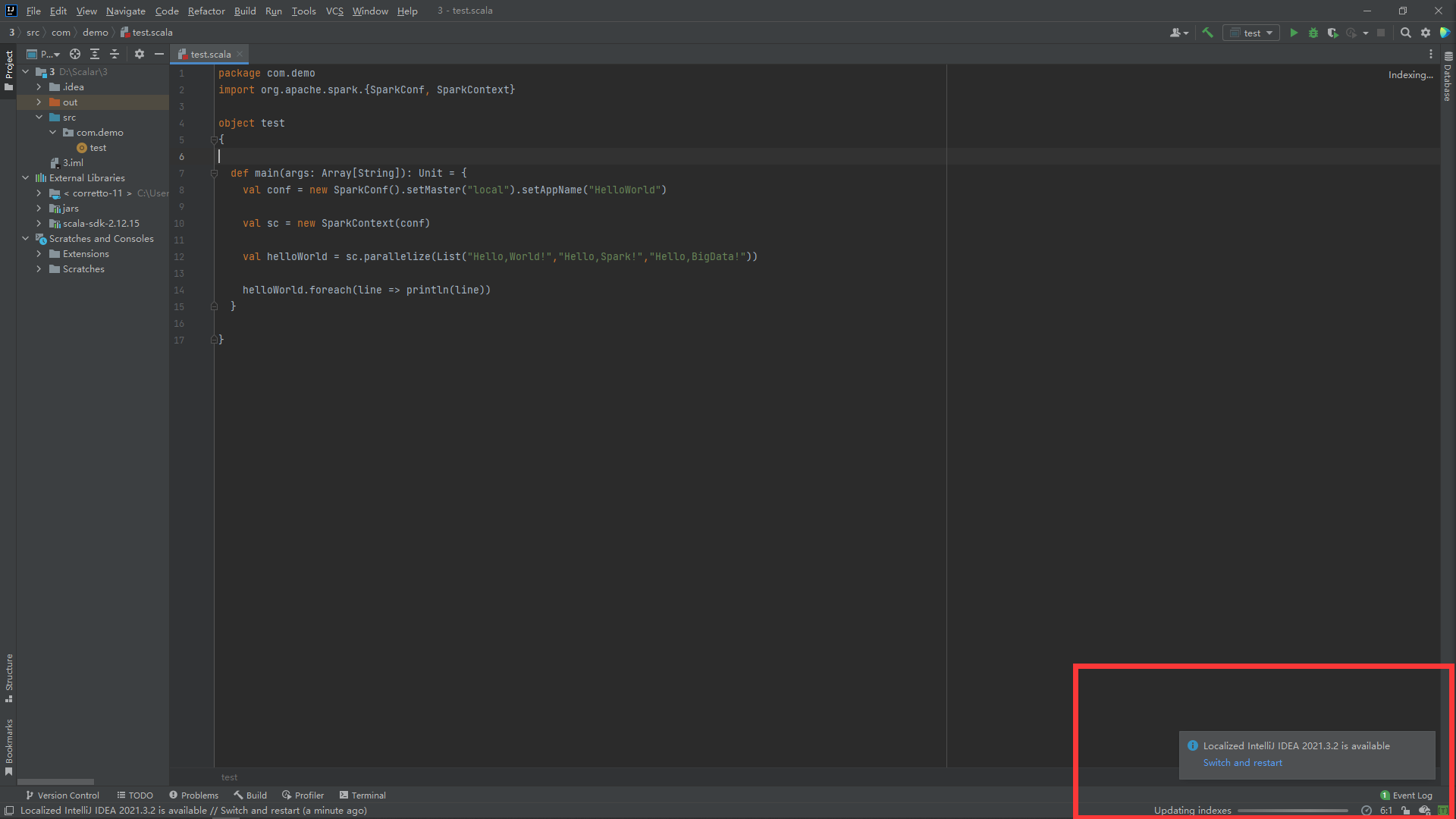Build project using the hammer icon
This screenshot has height=819, width=1456.
coord(1208,33)
